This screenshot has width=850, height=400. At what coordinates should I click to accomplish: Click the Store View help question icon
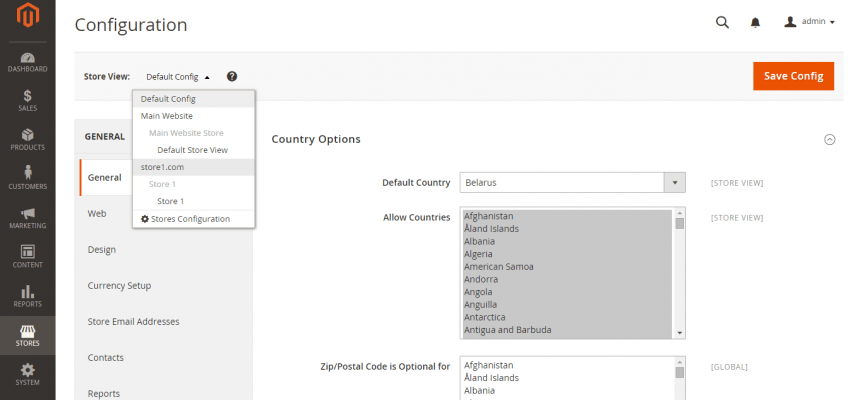232,76
